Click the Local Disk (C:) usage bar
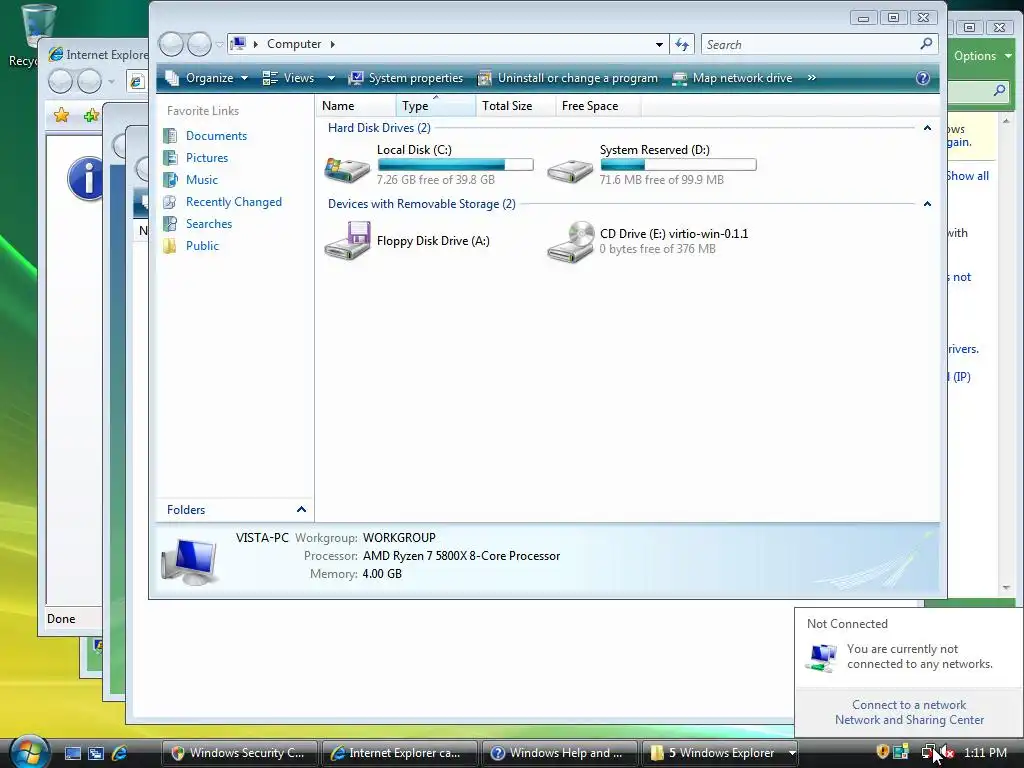This screenshot has height=768, width=1024. pos(455,165)
